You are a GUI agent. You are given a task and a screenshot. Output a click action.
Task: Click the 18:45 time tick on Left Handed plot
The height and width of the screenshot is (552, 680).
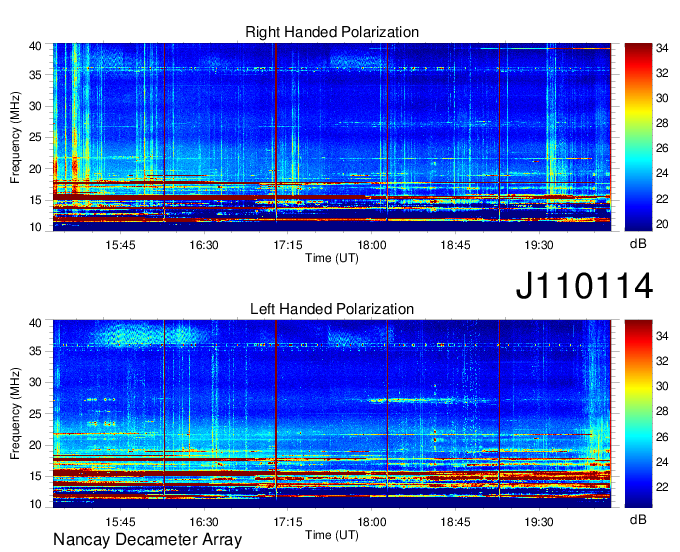click(x=455, y=522)
